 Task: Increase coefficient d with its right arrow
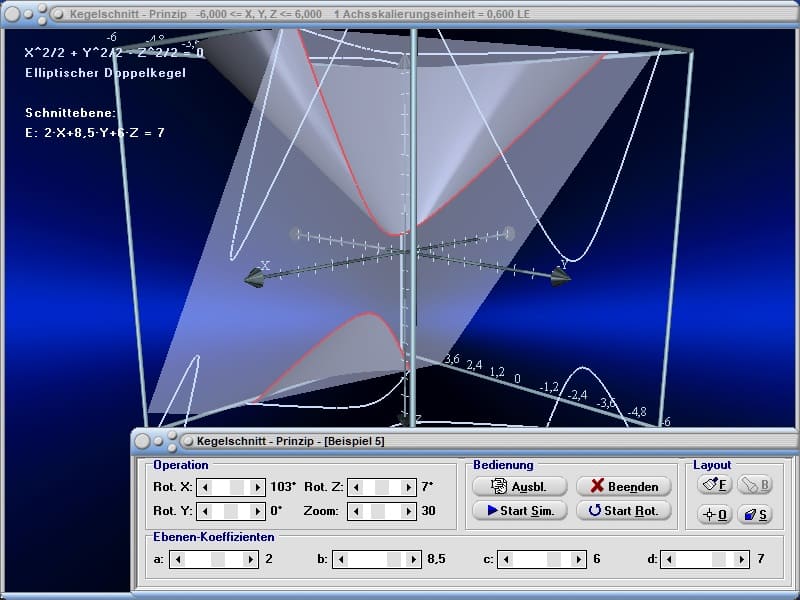point(742,559)
